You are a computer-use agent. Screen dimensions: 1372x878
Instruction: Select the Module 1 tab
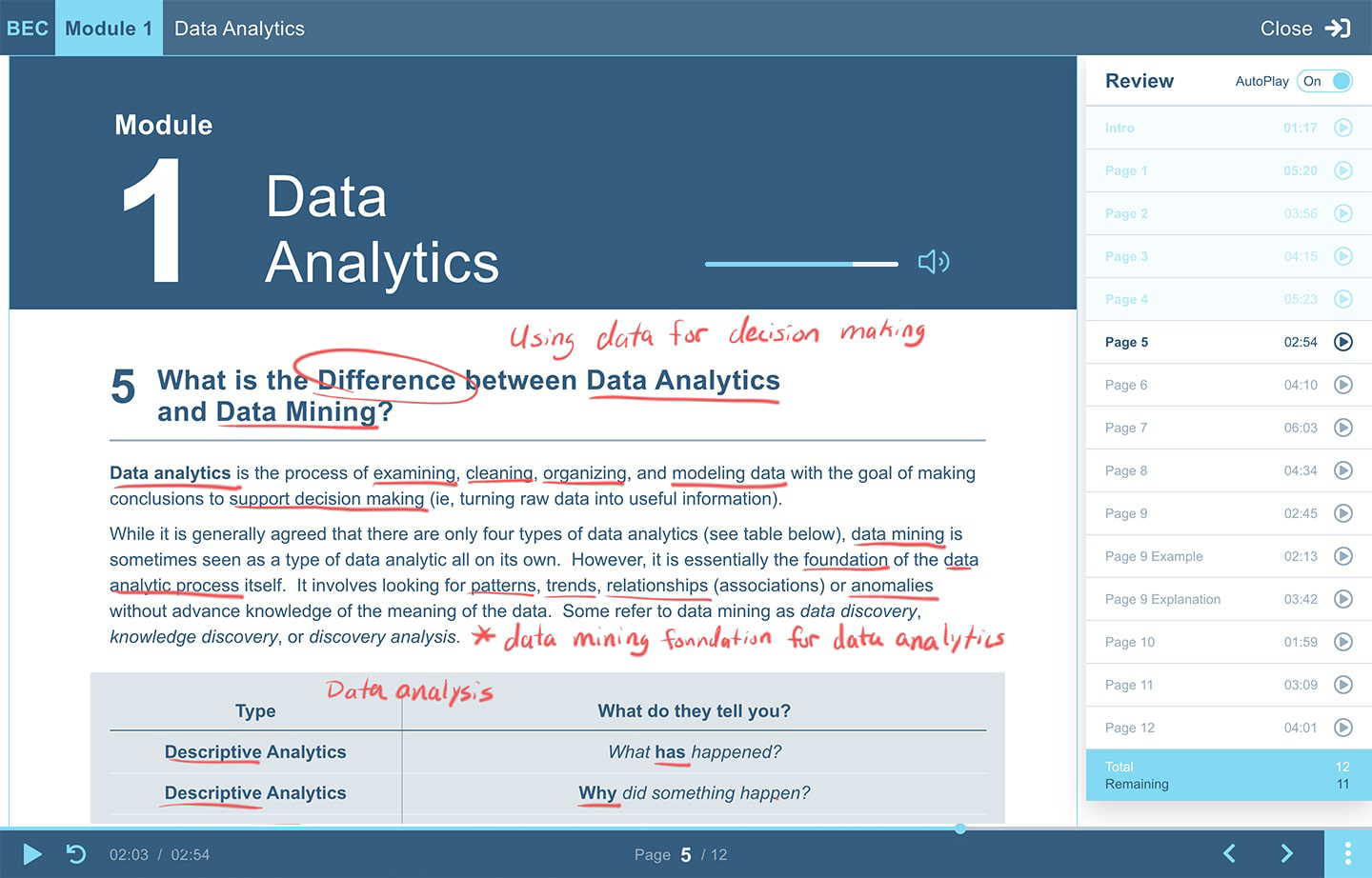click(x=109, y=28)
